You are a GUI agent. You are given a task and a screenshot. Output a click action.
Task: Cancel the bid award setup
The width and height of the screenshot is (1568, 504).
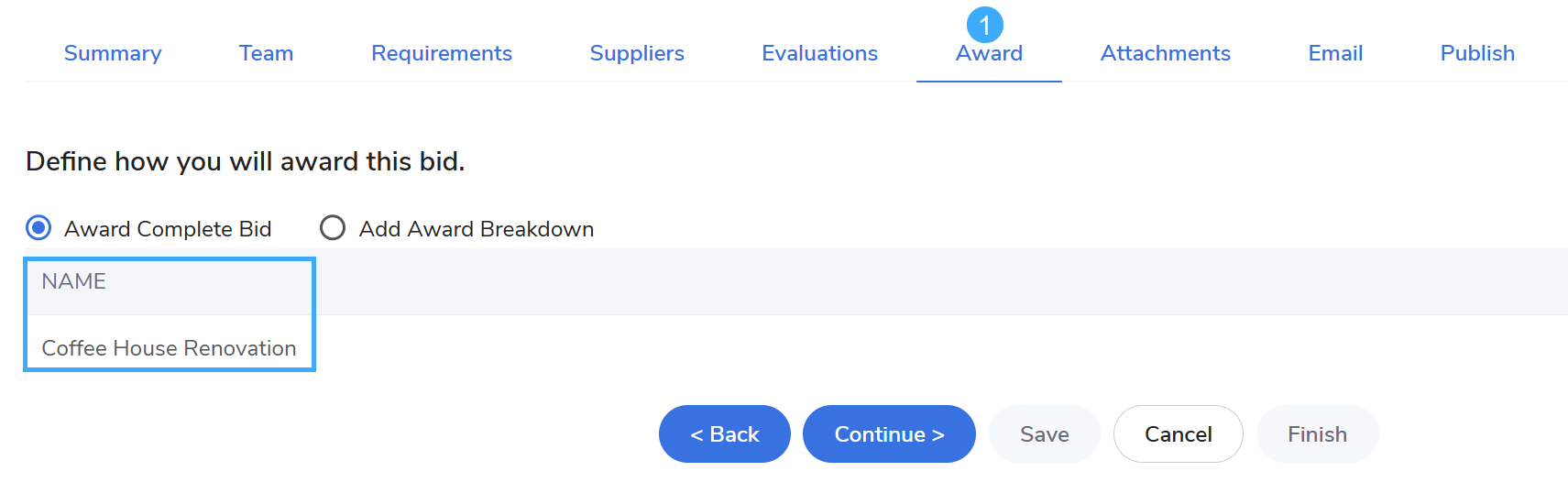click(x=1178, y=433)
